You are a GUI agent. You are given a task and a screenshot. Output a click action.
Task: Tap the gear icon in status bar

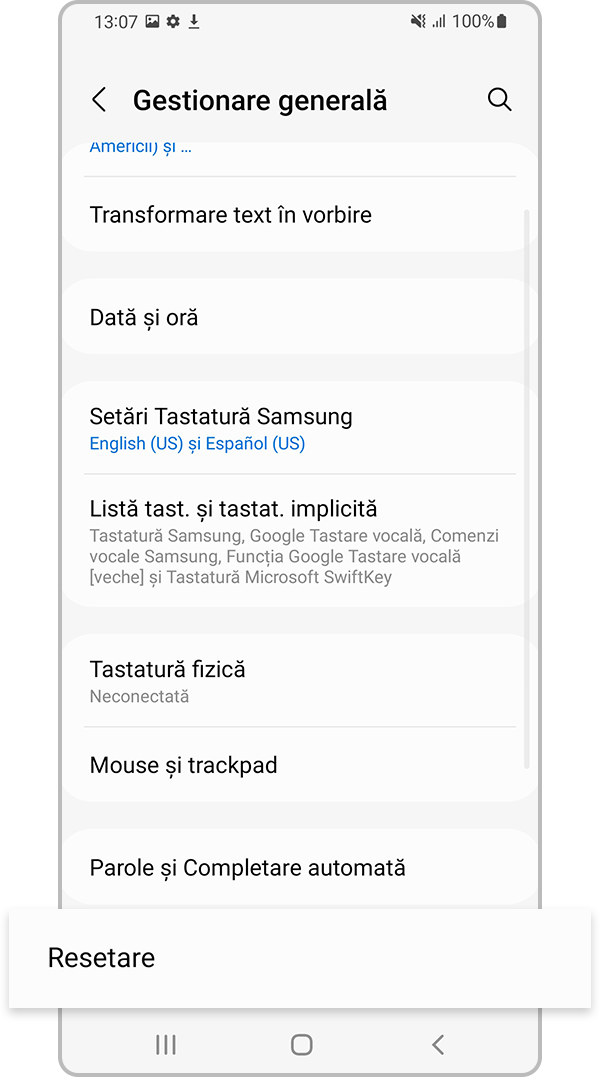pos(173,21)
